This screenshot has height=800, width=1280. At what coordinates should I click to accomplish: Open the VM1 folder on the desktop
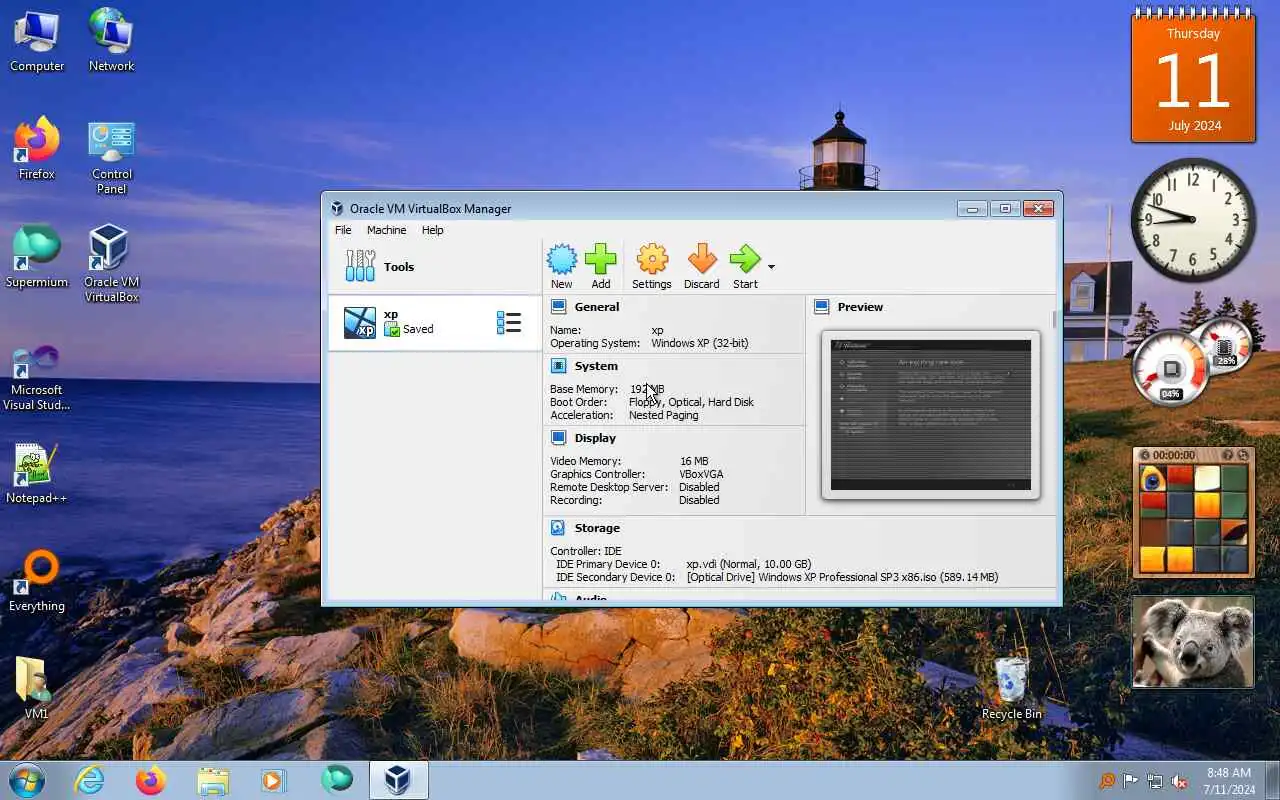tap(37, 689)
